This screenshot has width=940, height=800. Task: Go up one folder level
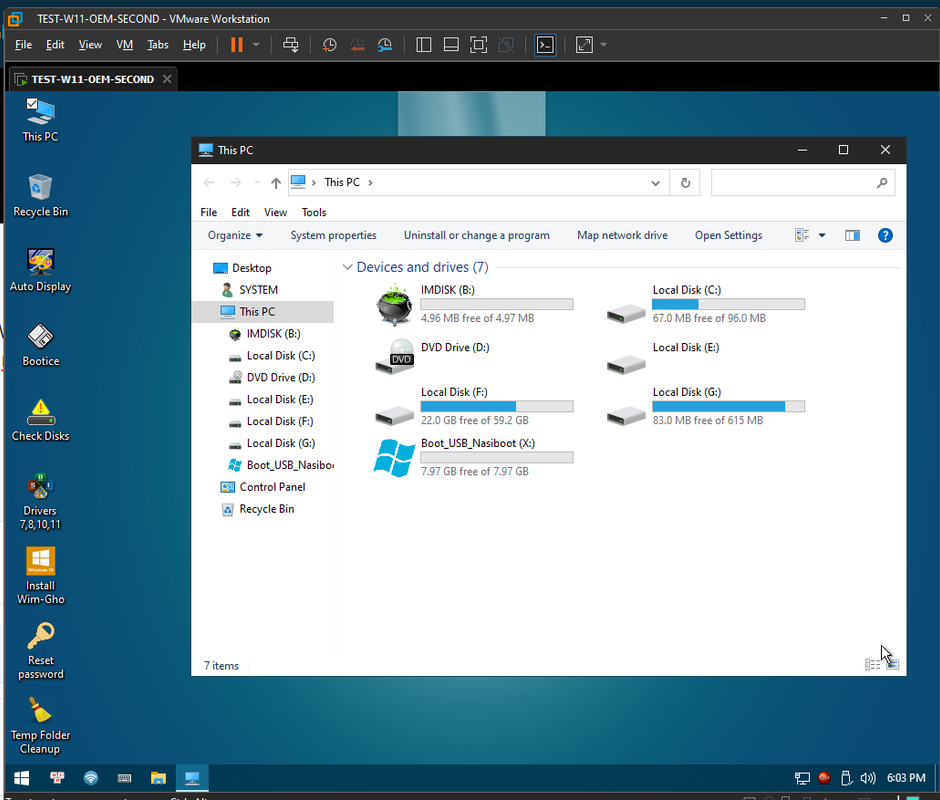coord(275,183)
